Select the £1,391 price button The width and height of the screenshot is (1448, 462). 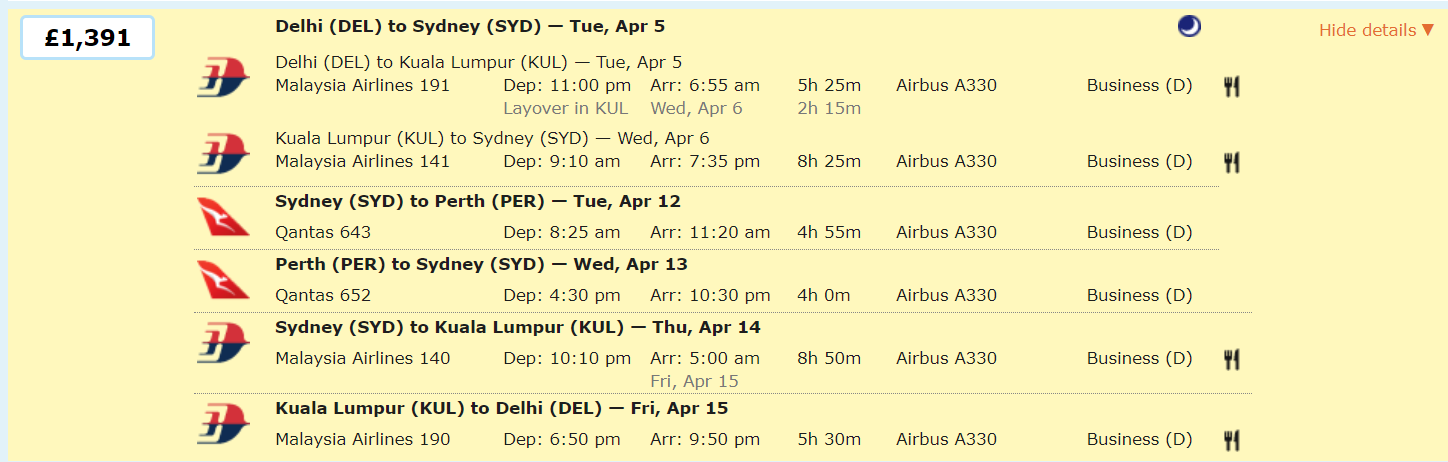pos(88,38)
